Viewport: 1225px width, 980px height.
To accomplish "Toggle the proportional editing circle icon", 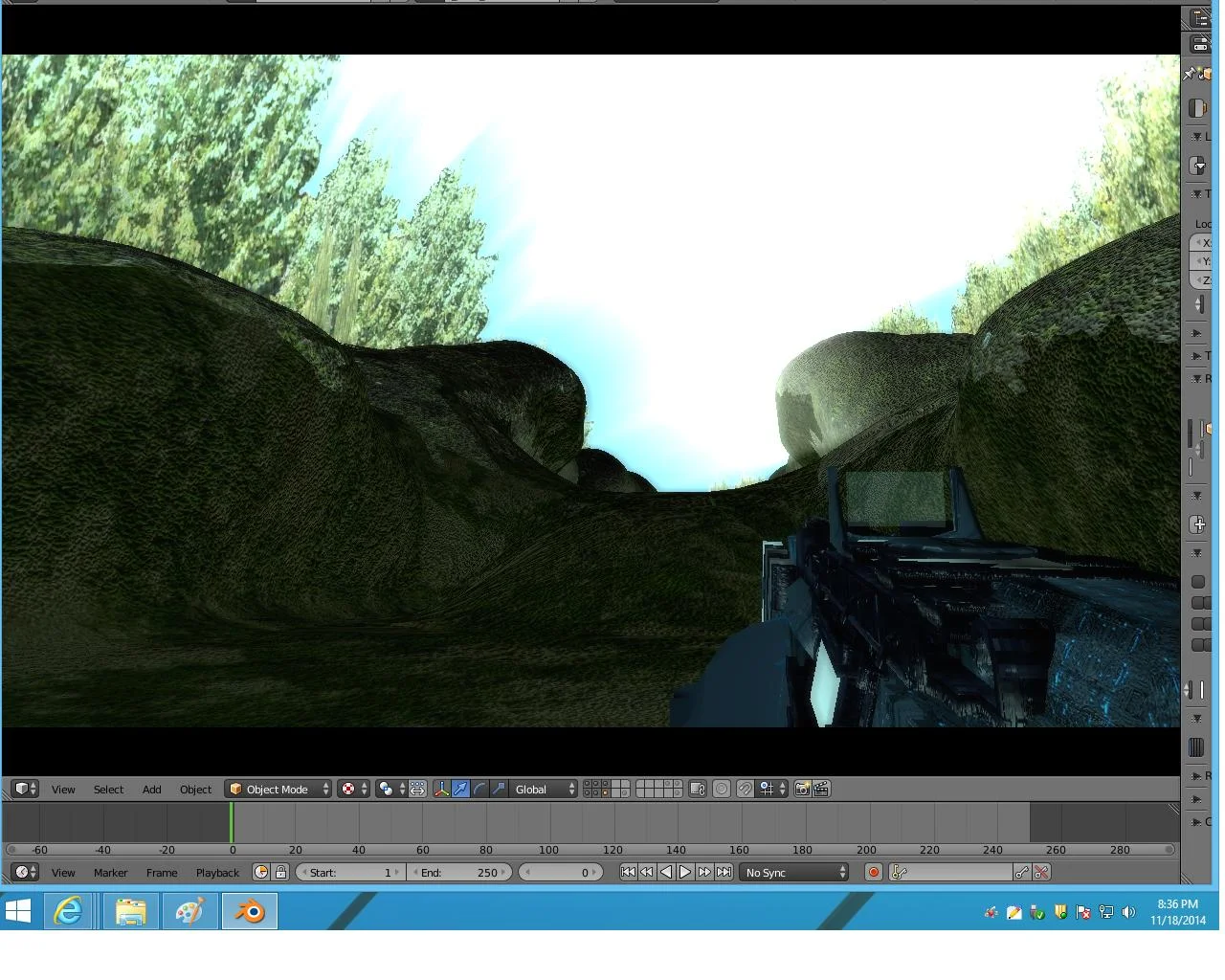I will click(722, 789).
